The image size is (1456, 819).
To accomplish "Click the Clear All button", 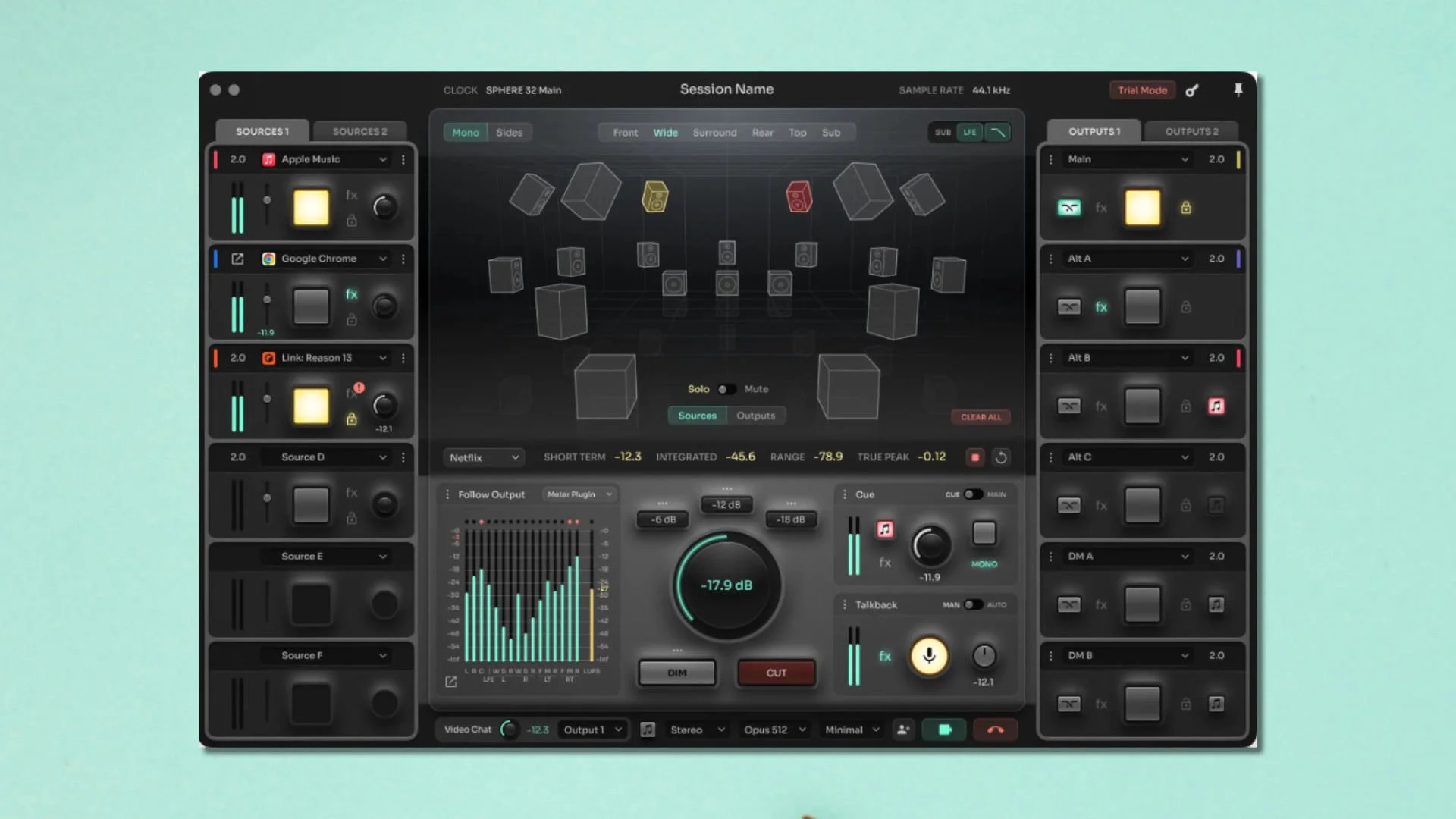I will click(981, 417).
